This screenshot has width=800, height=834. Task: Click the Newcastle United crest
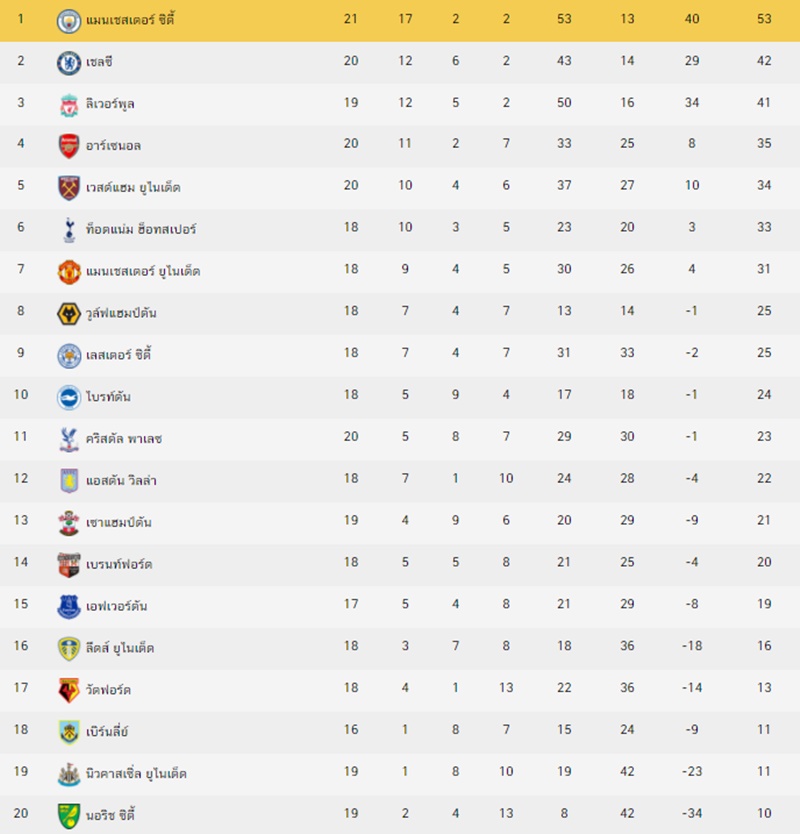pyautogui.click(x=69, y=774)
